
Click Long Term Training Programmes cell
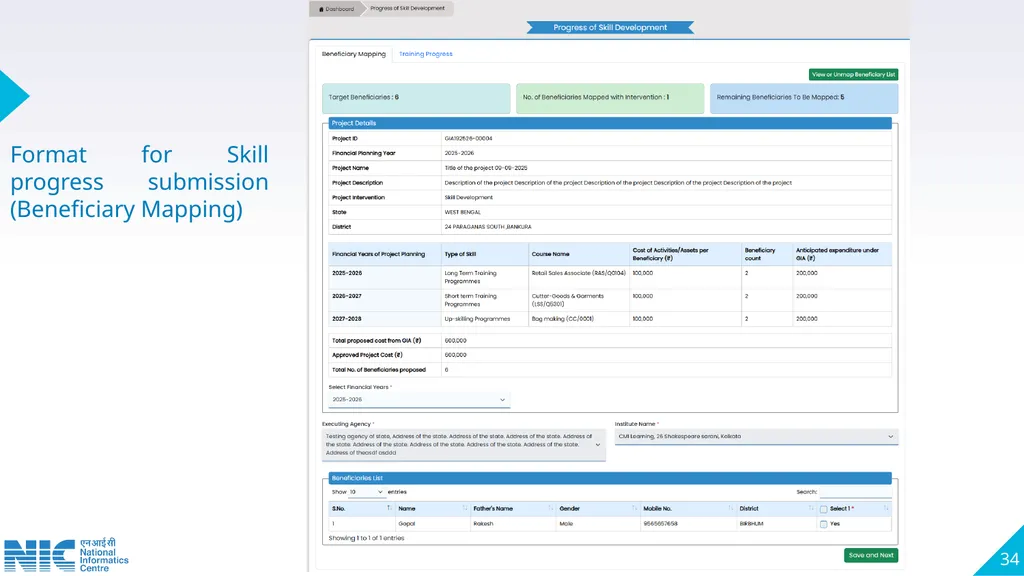[485, 277]
